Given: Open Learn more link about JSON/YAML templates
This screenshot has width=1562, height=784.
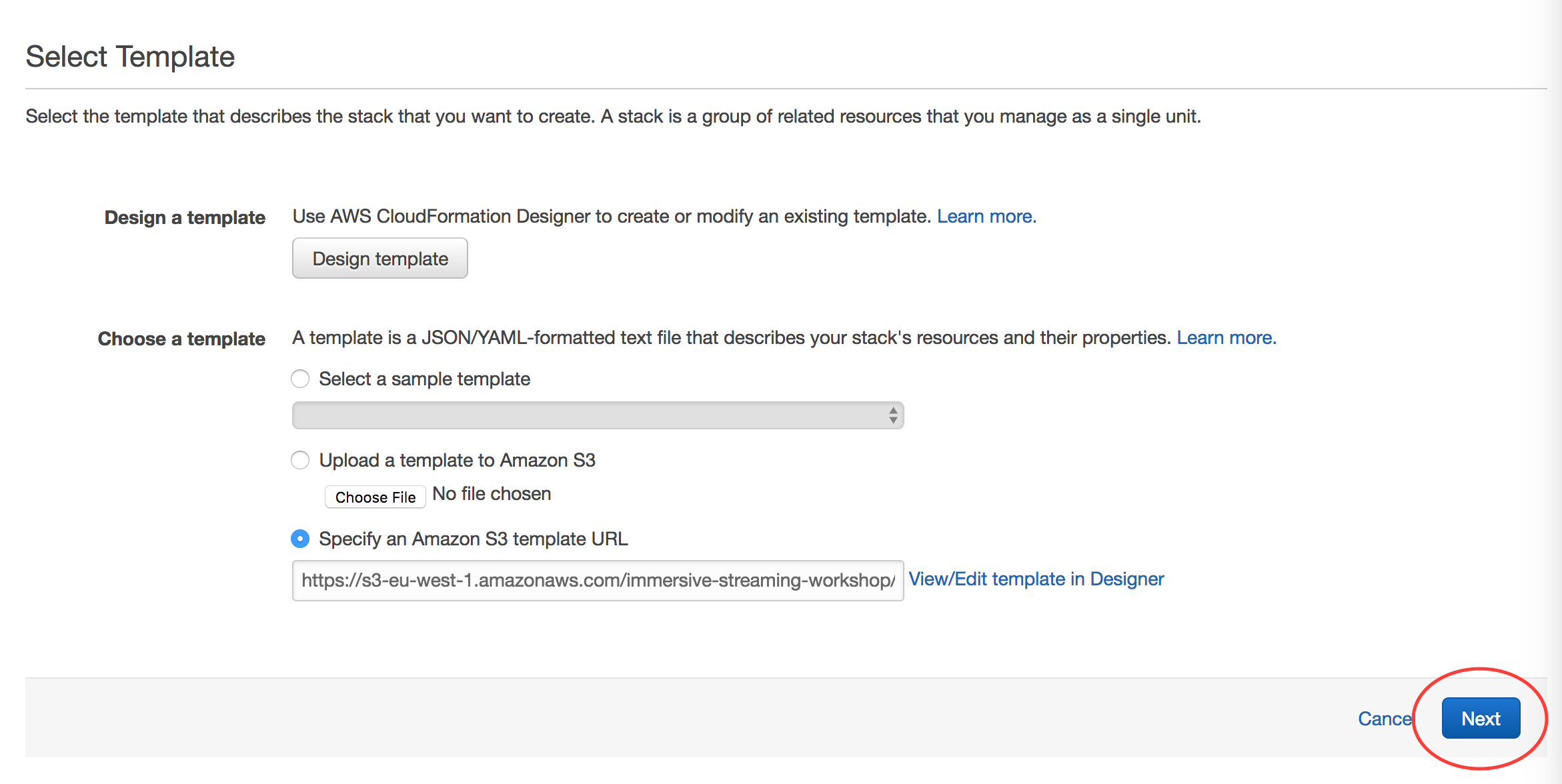Looking at the screenshot, I should (x=1227, y=337).
